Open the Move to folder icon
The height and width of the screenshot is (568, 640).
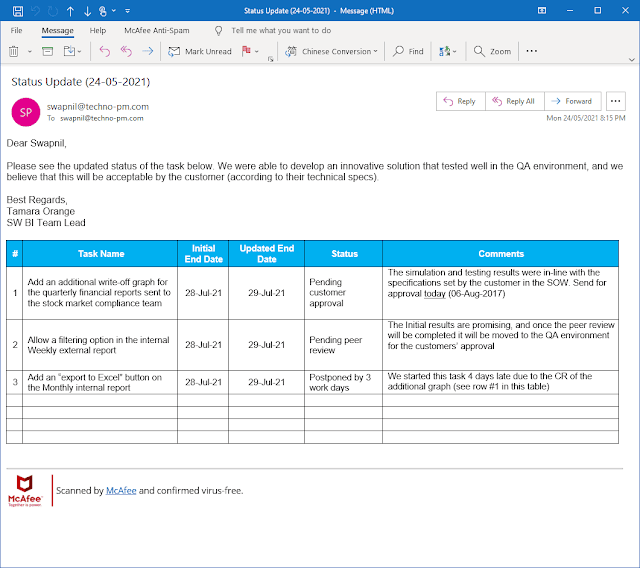click(x=70, y=51)
